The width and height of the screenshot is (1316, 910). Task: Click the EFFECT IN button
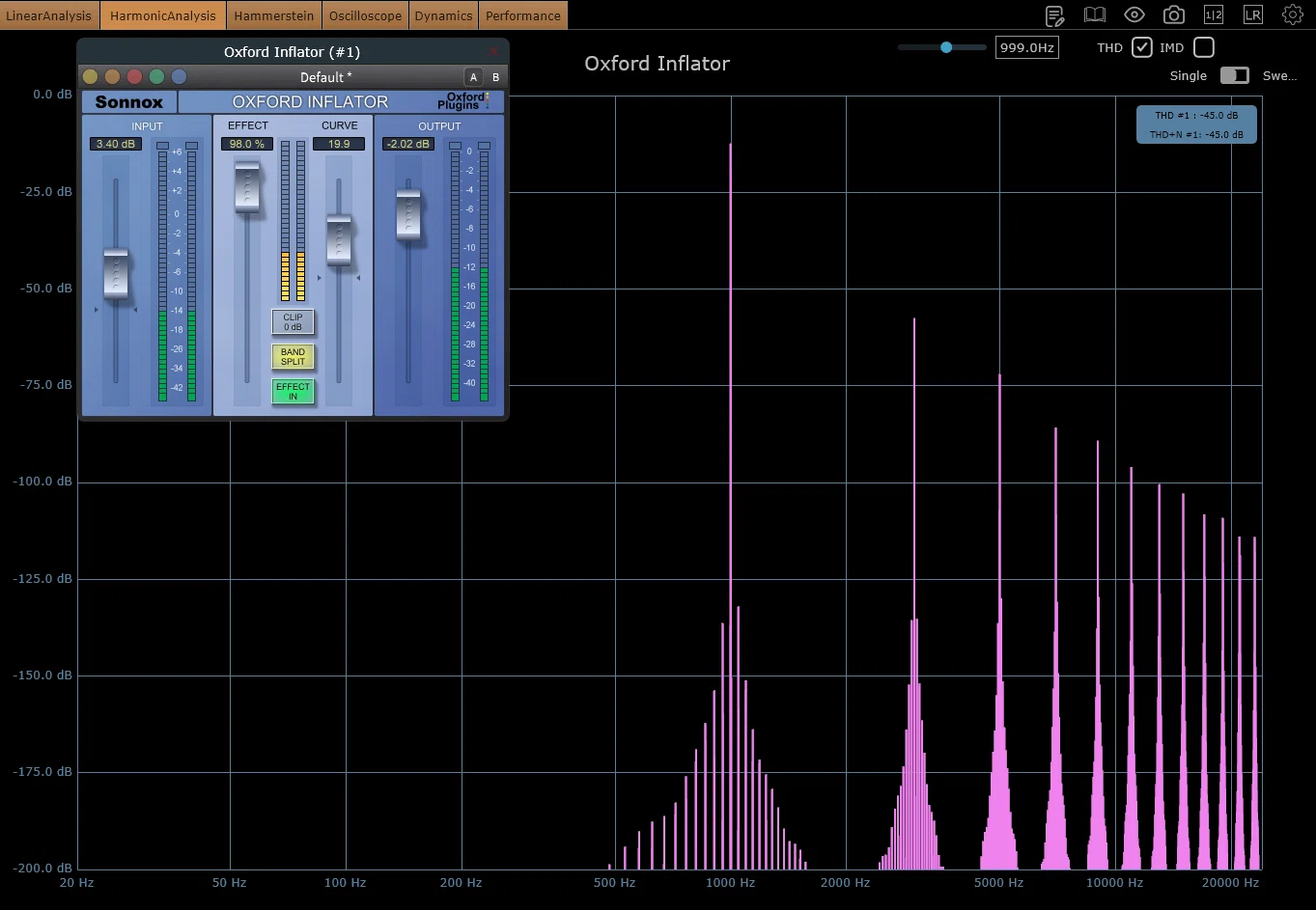[x=293, y=391]
